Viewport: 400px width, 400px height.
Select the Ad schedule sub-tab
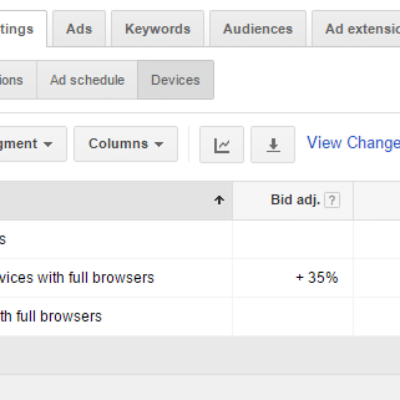(87, 80)
